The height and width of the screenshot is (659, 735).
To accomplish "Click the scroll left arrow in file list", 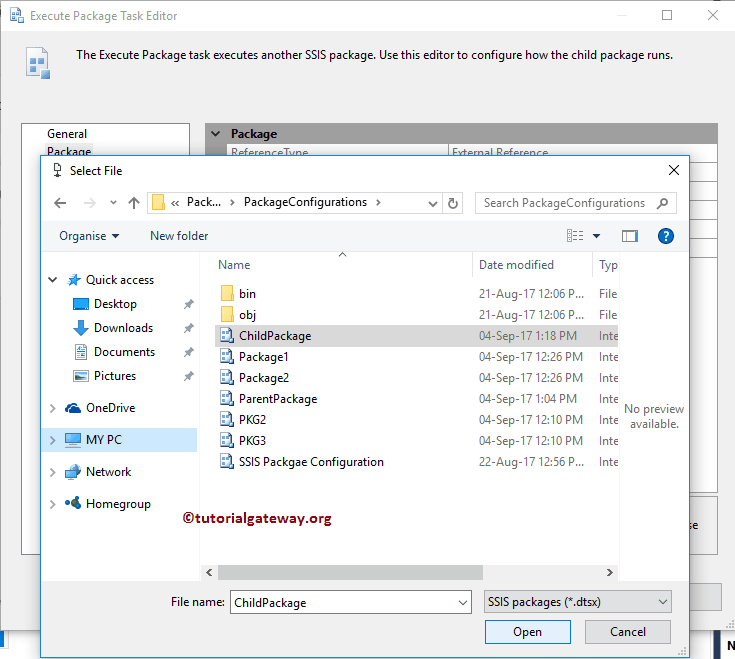I will coord(209,572).
